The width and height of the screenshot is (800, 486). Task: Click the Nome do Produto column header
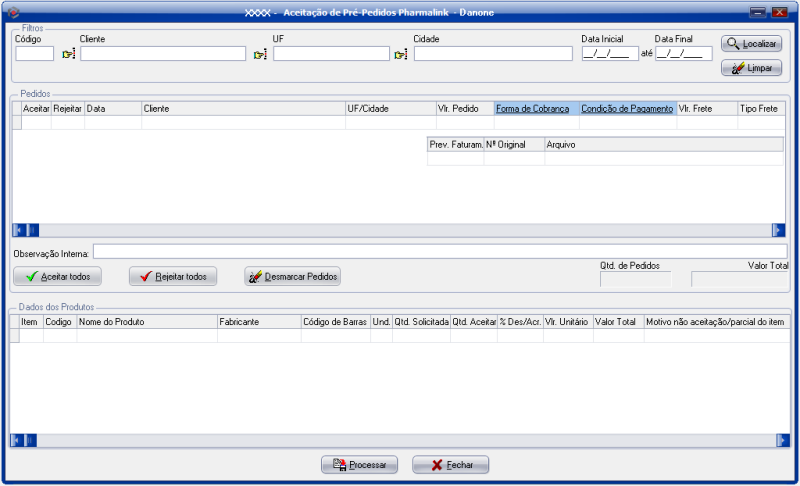146,322
